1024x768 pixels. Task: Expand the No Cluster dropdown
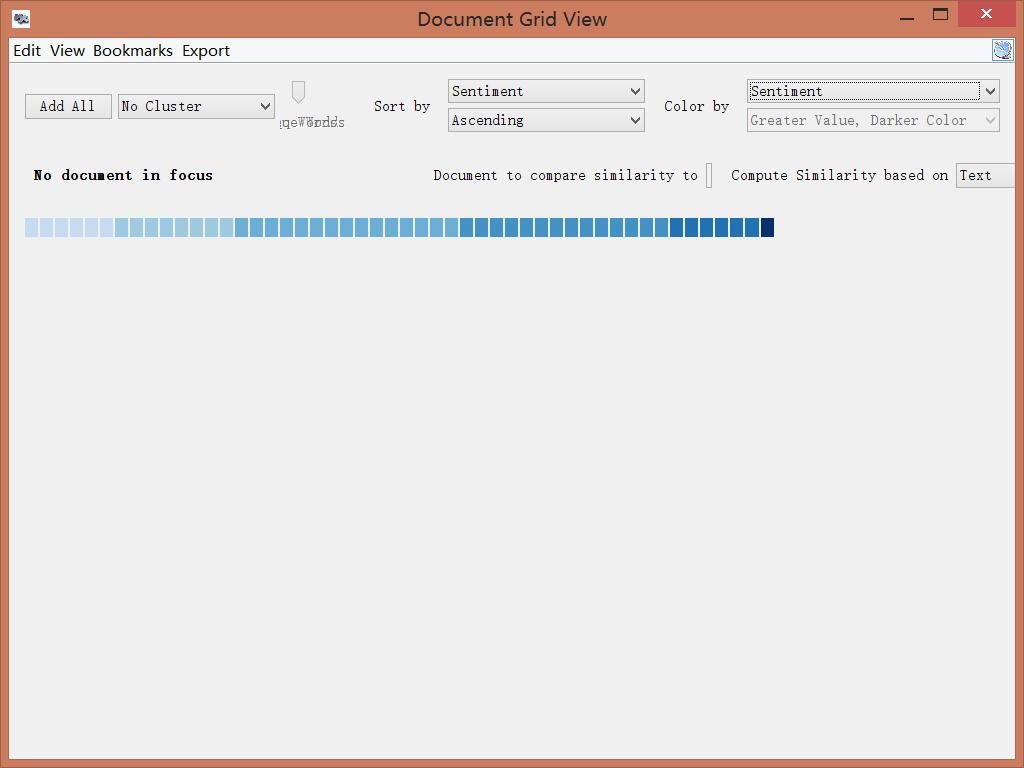196,106
